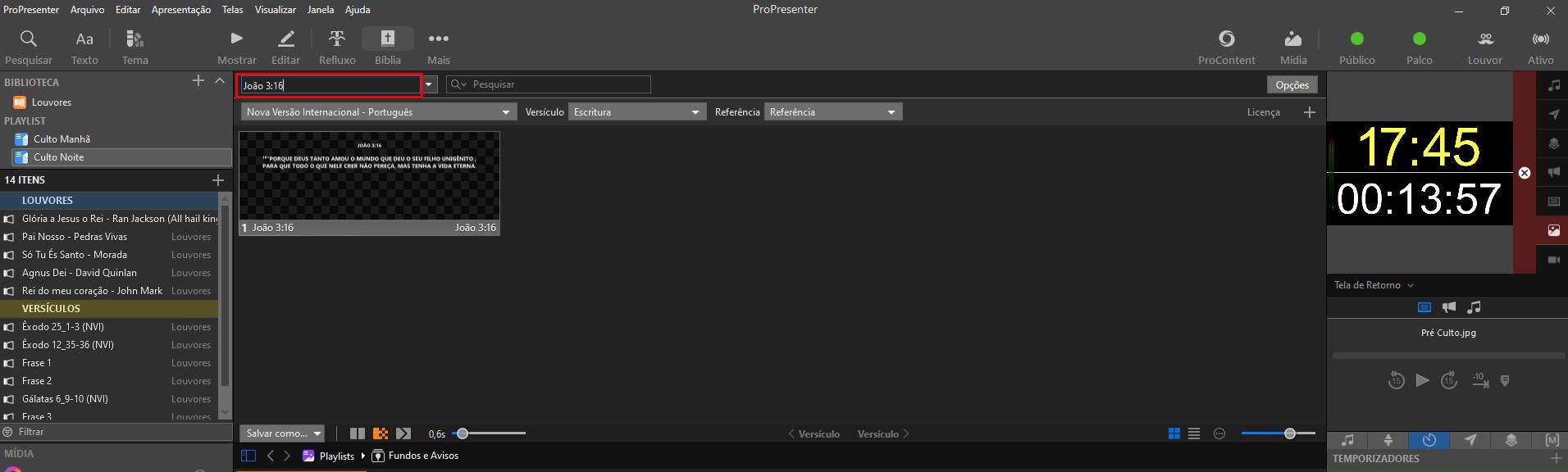Open the Nova Versão Internacional translation dropdown

pyautogui.click(x=379, y=112)
